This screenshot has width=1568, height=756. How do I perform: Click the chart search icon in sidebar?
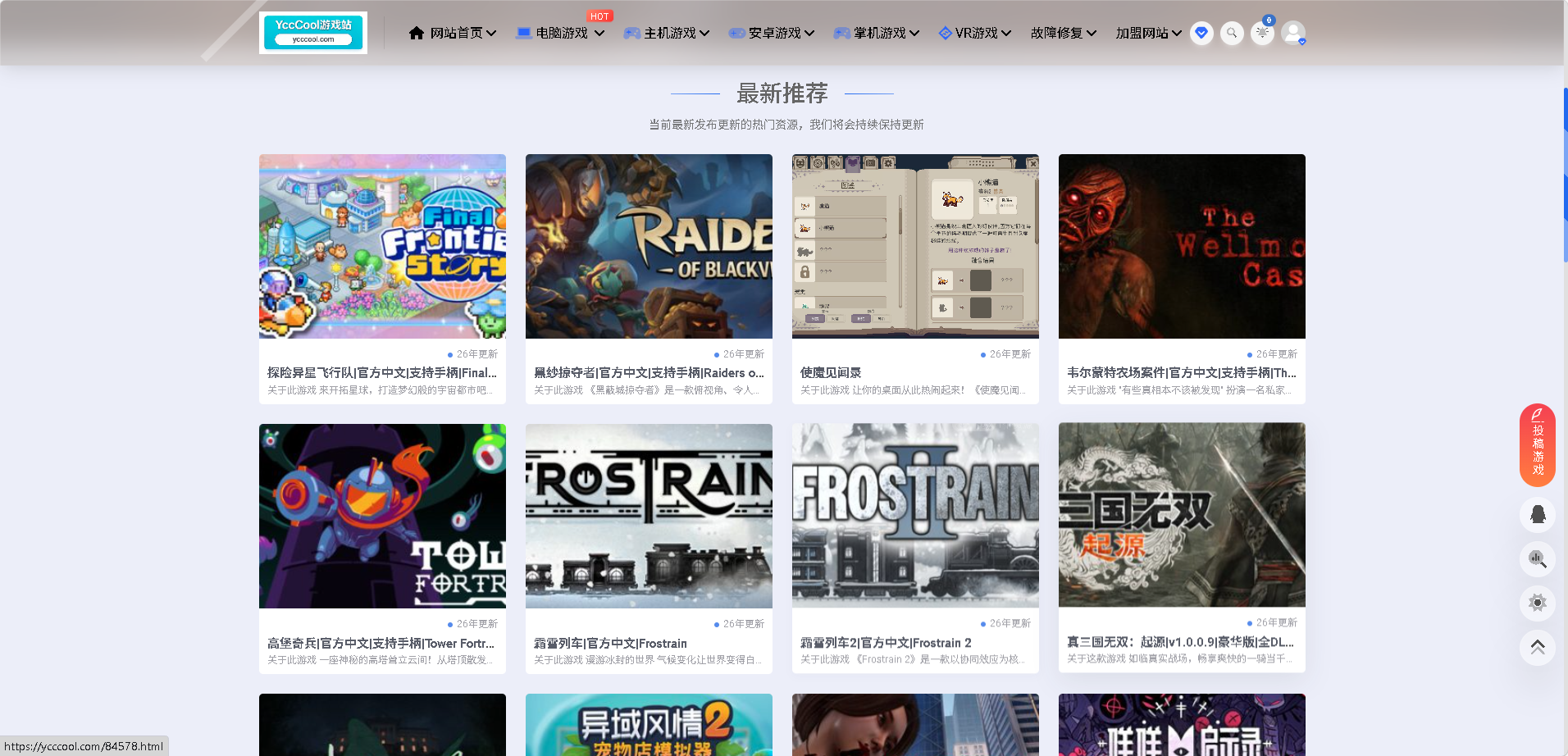(1538, 559)
